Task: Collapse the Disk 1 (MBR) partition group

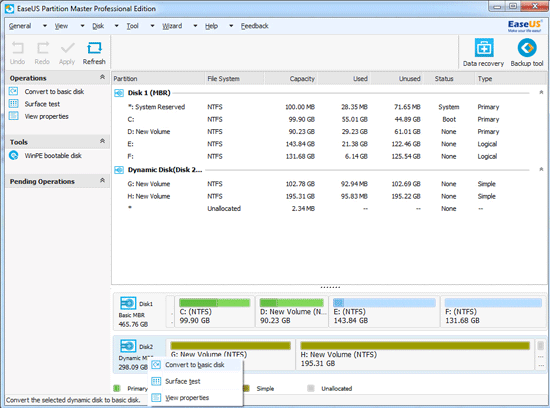Action: click(x=541, y=92)
